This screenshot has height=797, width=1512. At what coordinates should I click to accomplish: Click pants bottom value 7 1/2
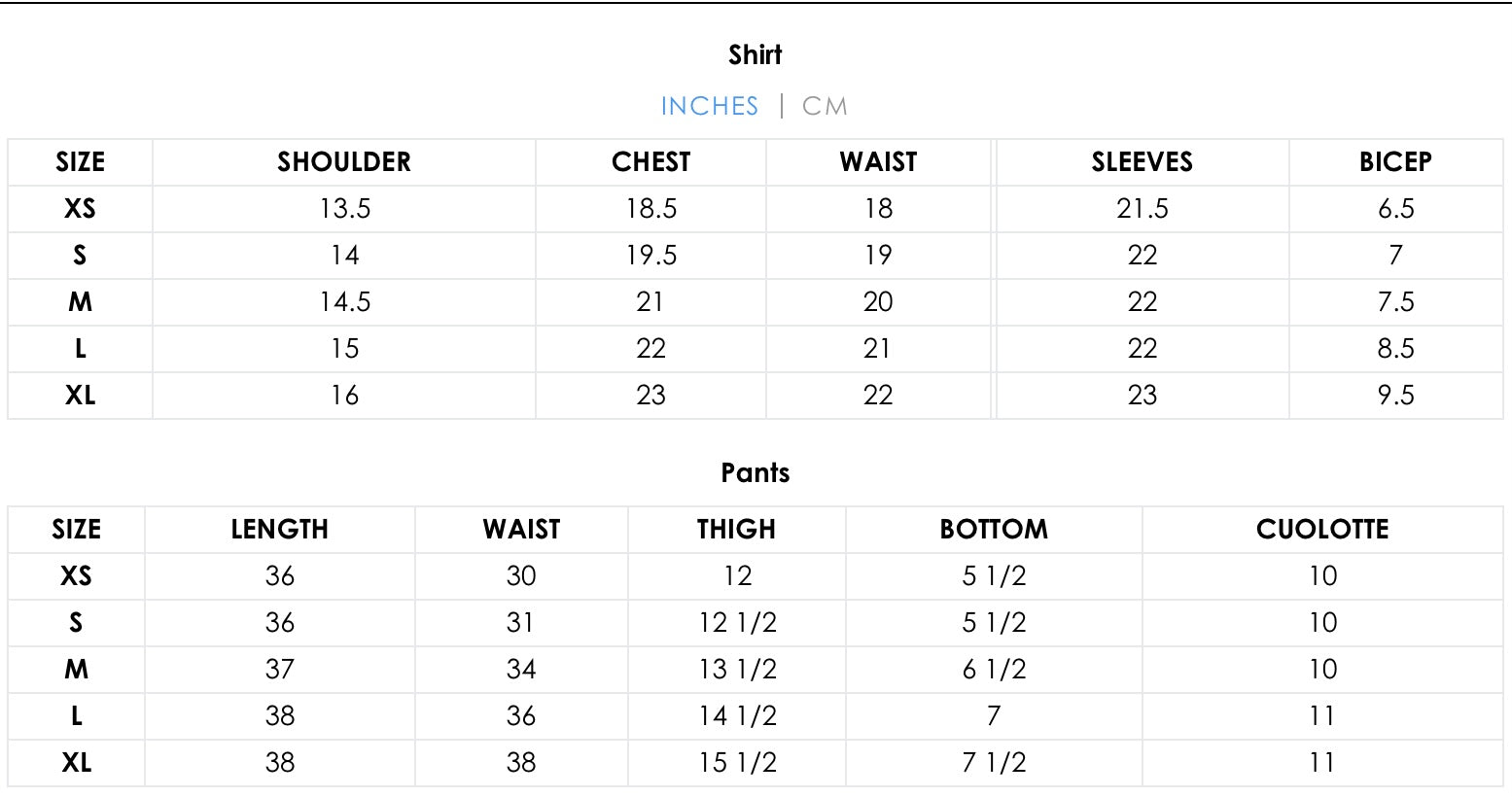pyautogui.click(x=994, y=763)
